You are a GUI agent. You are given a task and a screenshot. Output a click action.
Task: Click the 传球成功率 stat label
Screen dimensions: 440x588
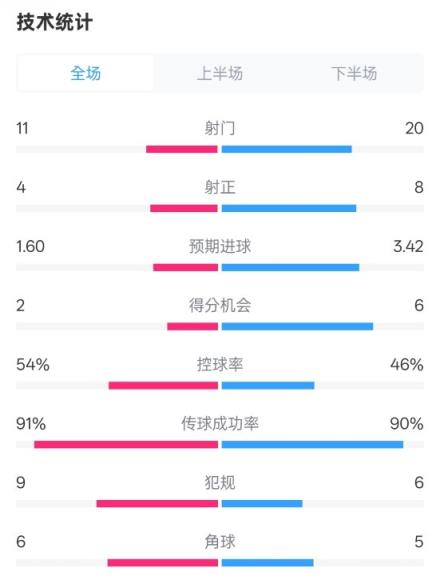220,423
